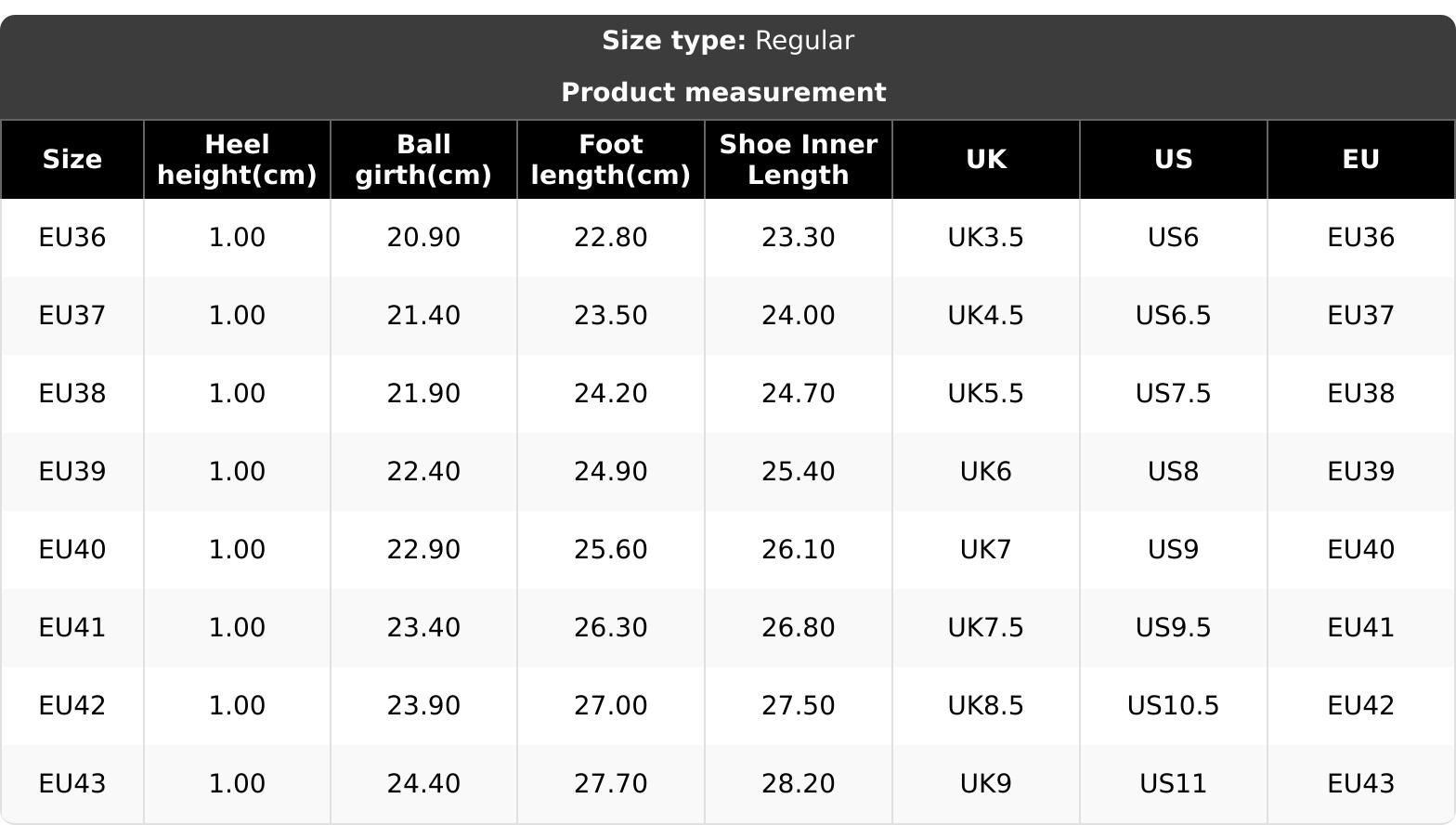Screen dimensions: 1456x825
Task: Select the EU38 row's UK5.5 cell
Action: point(985,394)
